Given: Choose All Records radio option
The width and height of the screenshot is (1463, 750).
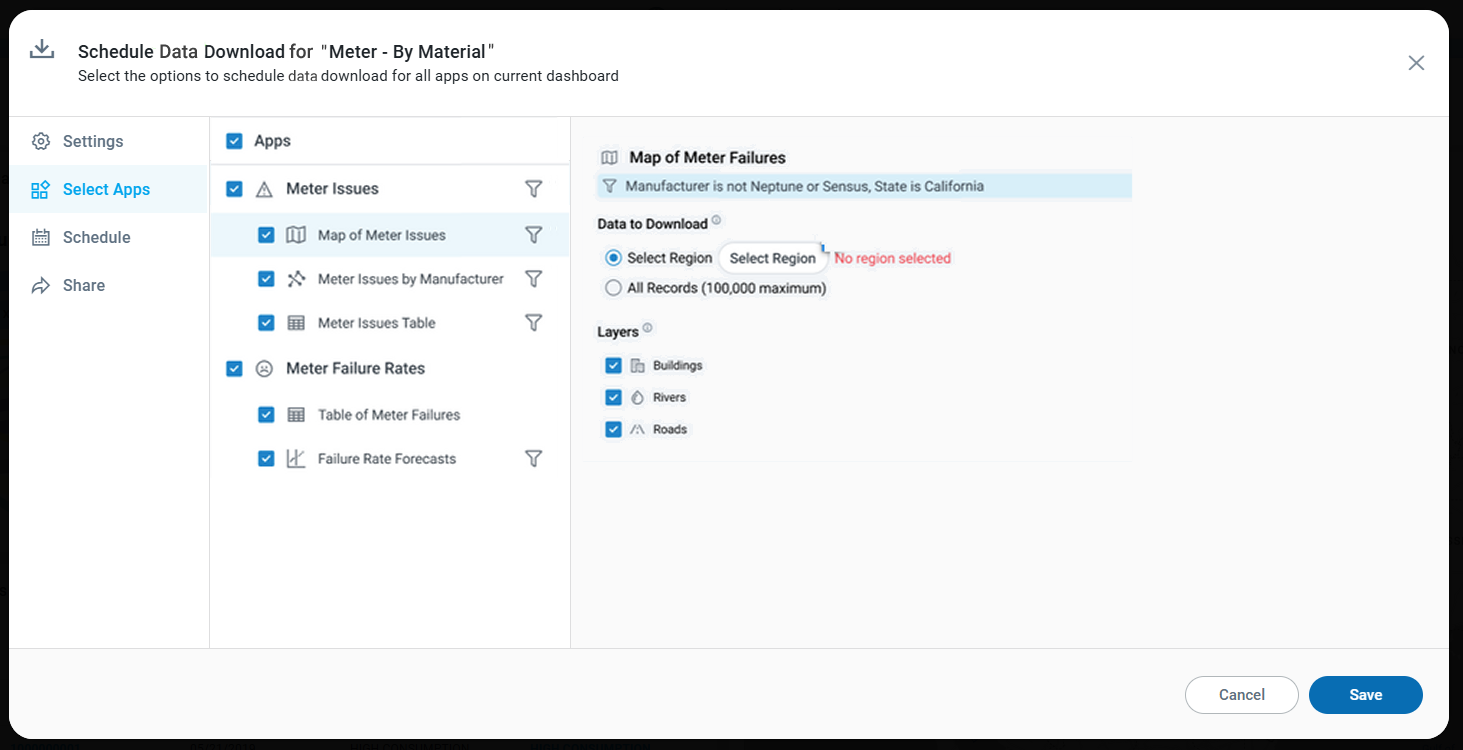Looking at the screenshot, I should click(614, 288).
